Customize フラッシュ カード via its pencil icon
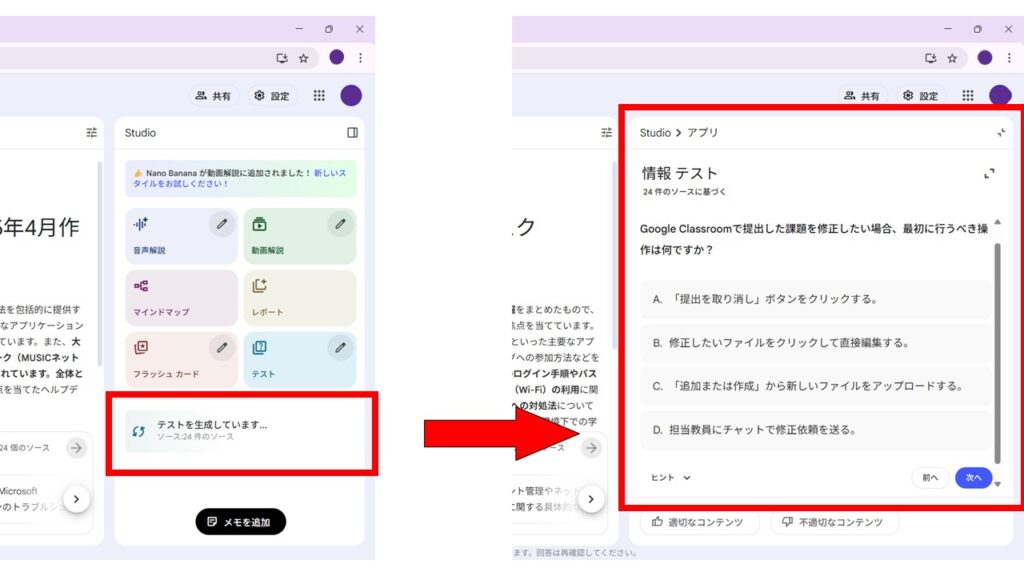The height and width of the screenshot is (576, 1024). pos(222,348)
